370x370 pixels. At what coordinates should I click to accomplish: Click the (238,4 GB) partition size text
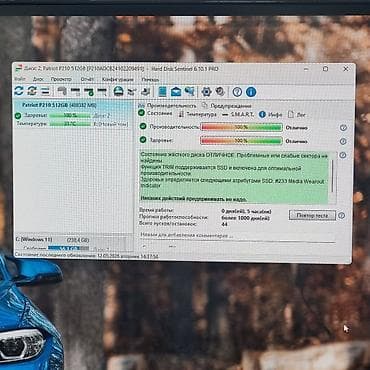tap(78, 240)
